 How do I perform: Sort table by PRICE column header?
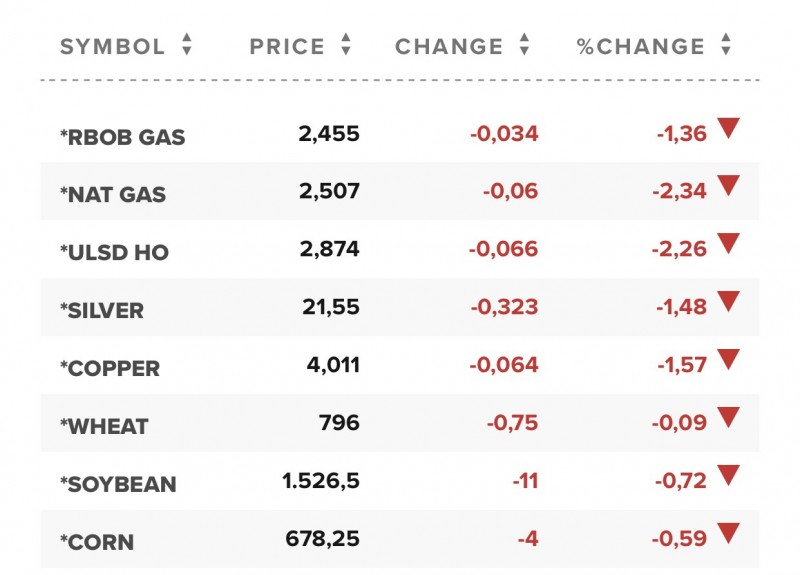point(287,46)
